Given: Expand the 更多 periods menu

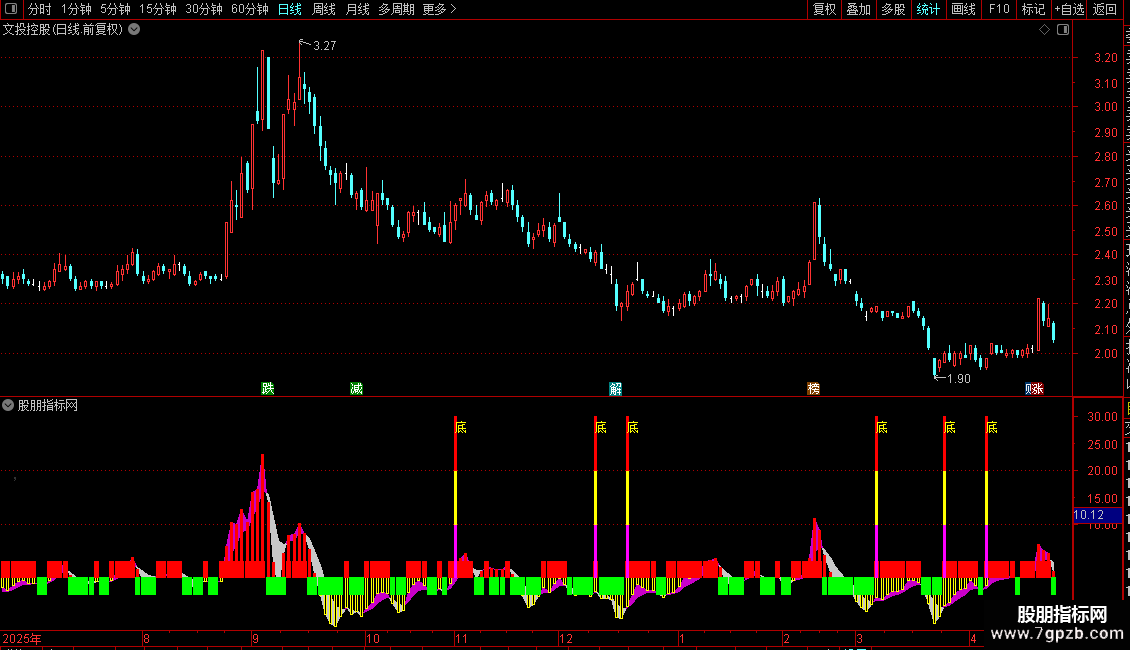Looking at the screenshot, I should coord(440,9).
